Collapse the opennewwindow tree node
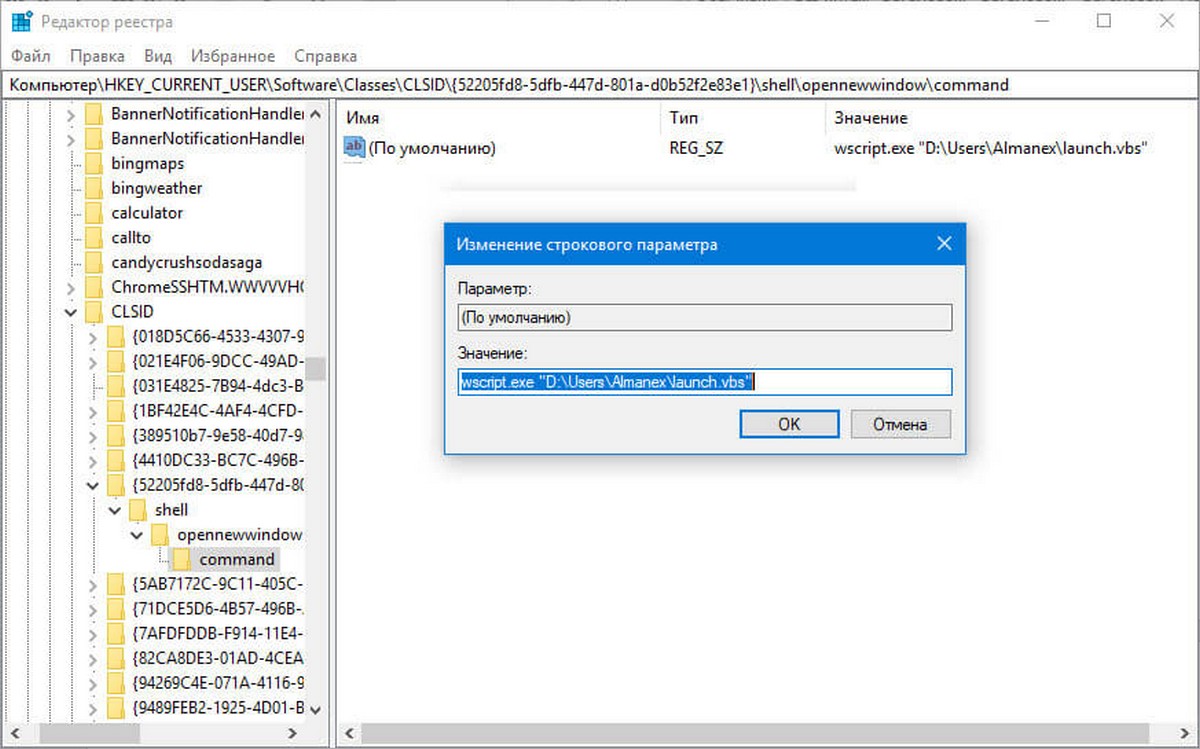Viewport: 1200px width, 749px height. coord(137,535)
